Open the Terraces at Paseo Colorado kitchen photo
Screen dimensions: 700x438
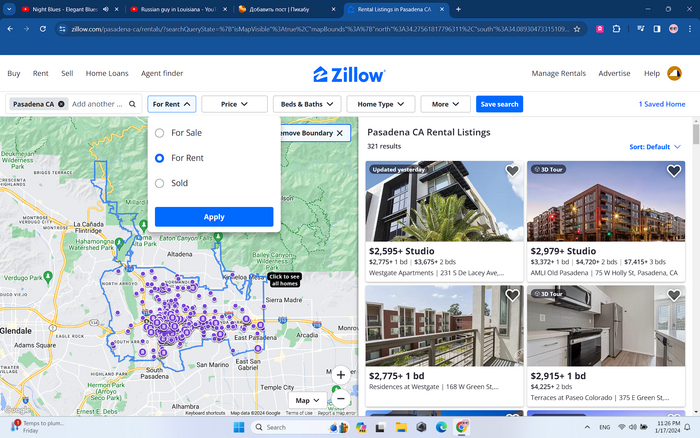click(x=606, y=326)
